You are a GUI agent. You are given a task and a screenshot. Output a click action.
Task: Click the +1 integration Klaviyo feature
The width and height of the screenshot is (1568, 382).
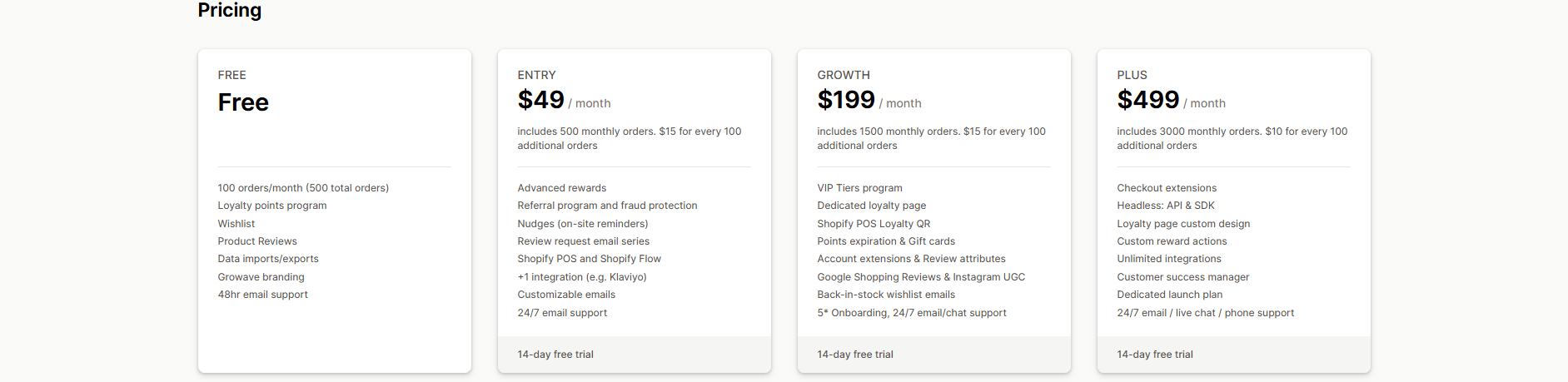582,277
